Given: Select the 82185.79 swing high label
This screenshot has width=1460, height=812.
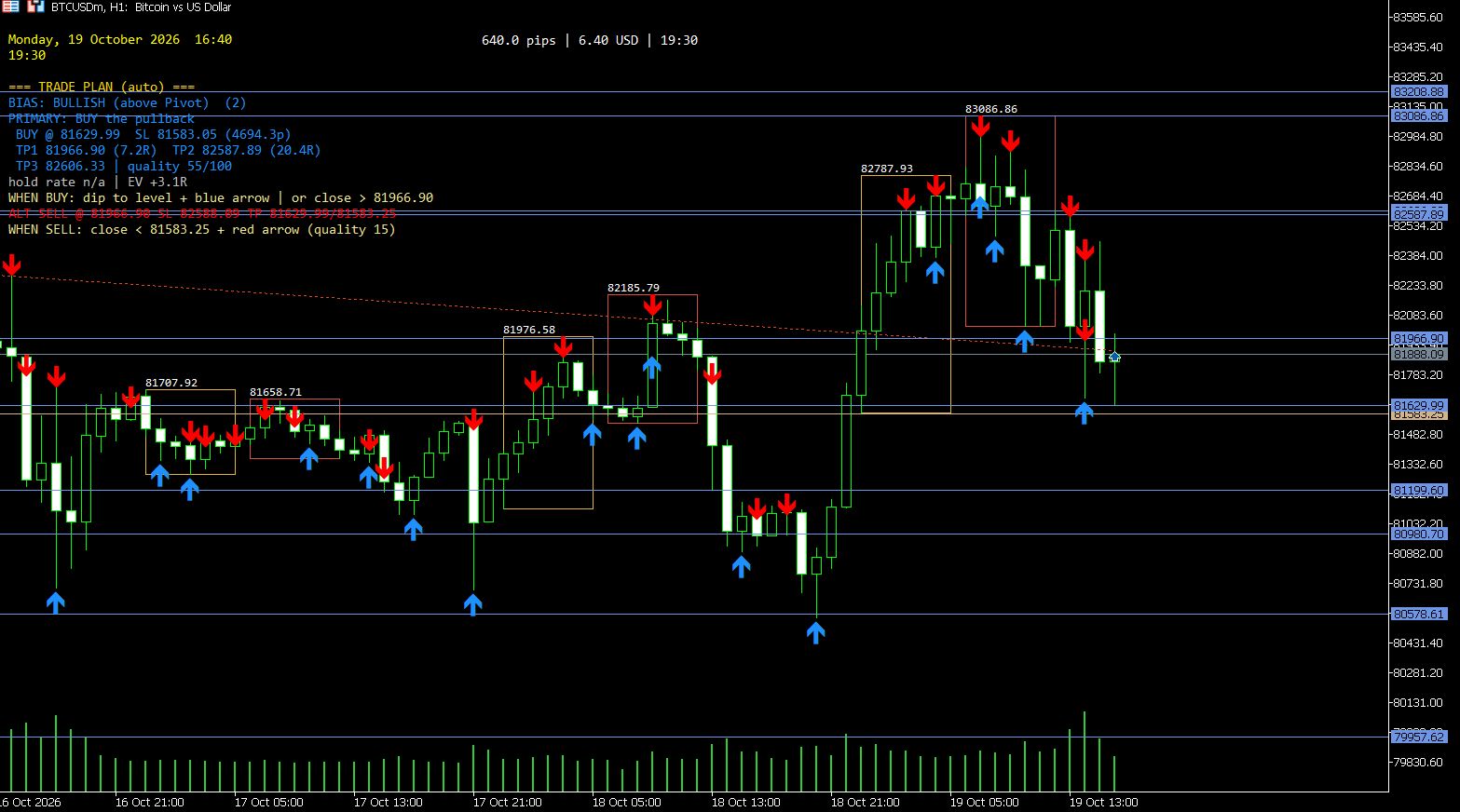Looking at the screenshot, I should [634, 288].
